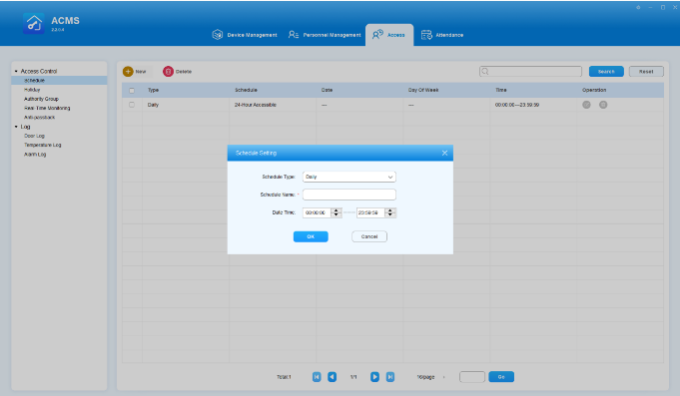Click the red Delete trash icon

click(168, 71)
